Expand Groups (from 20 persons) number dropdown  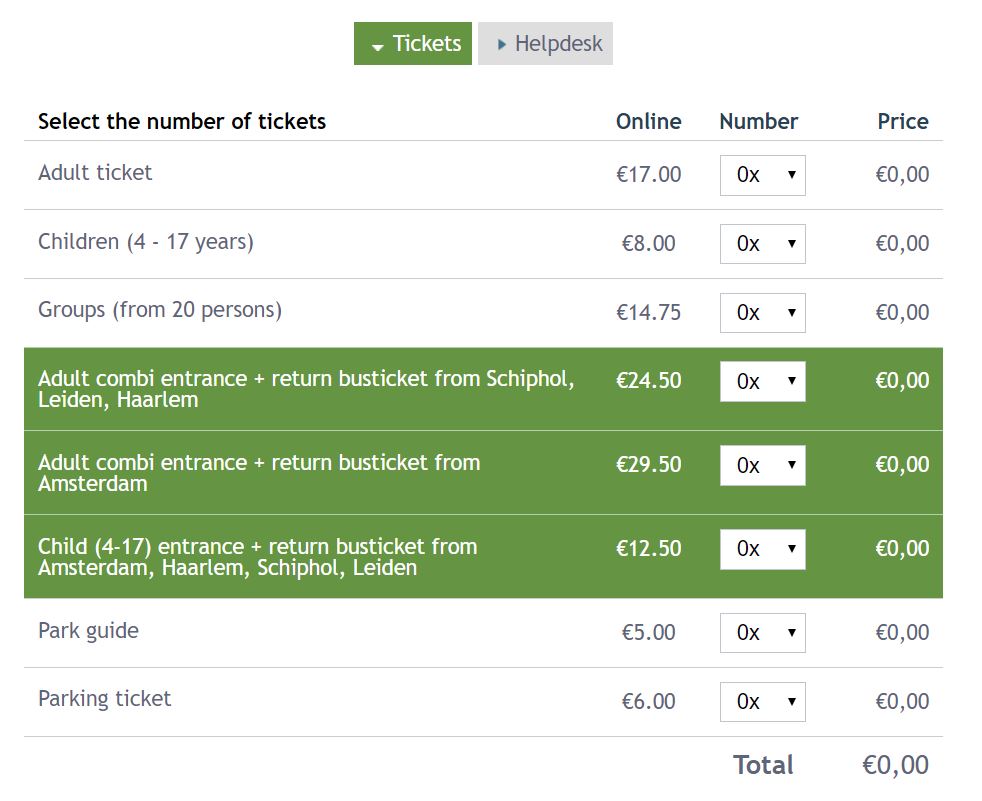762,313
